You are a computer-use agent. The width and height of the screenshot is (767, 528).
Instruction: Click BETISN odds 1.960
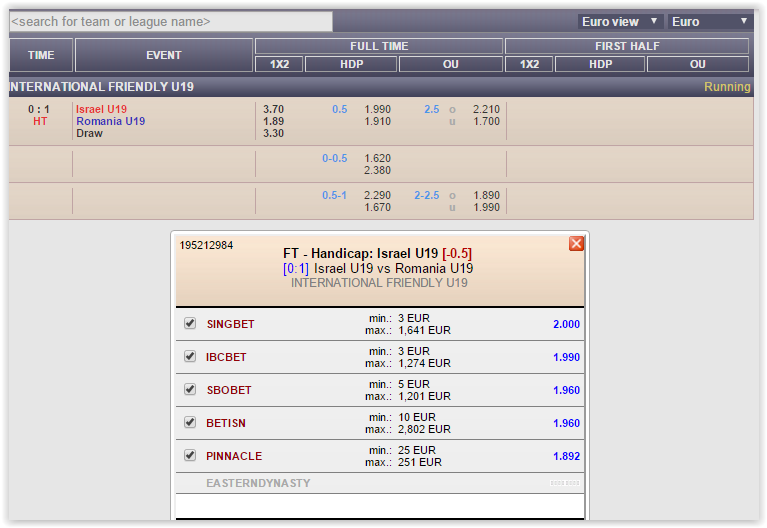point(566,423)
